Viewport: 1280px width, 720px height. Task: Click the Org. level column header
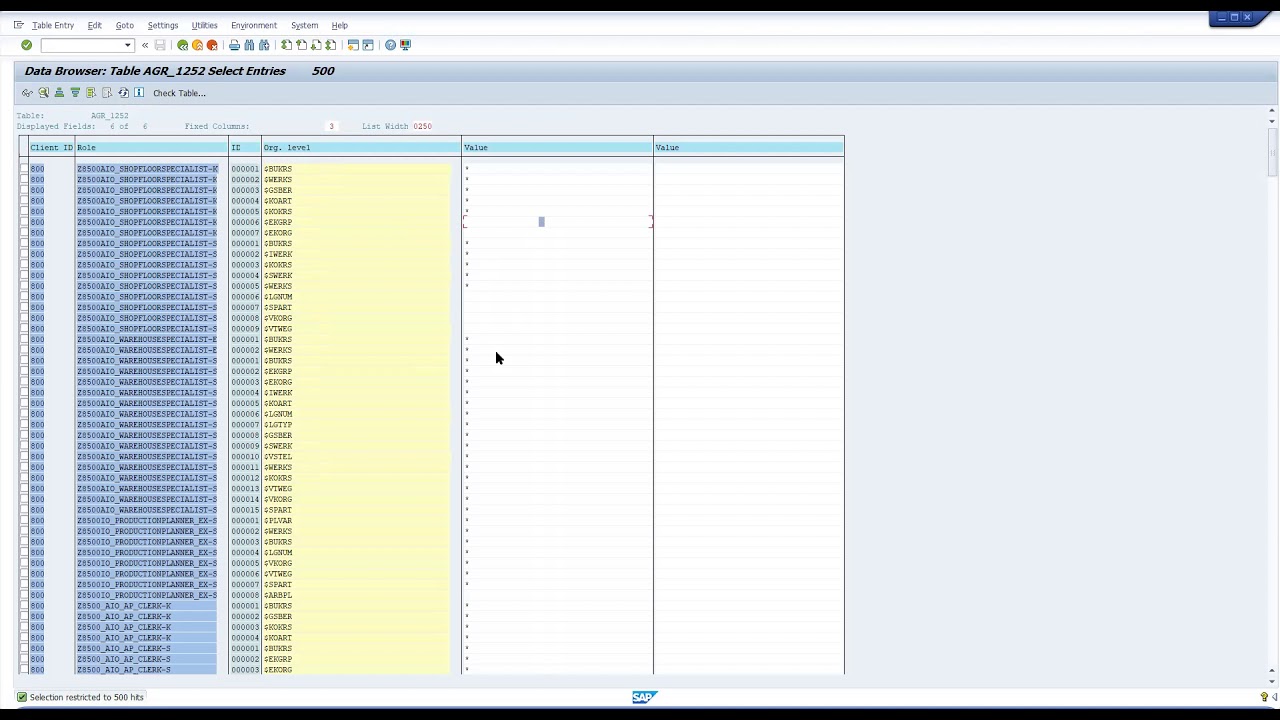361,147
